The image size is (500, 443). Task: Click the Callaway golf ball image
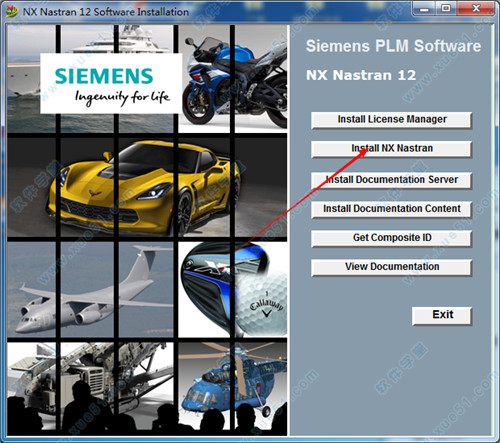pyautogui.click(x=262, y=303)
